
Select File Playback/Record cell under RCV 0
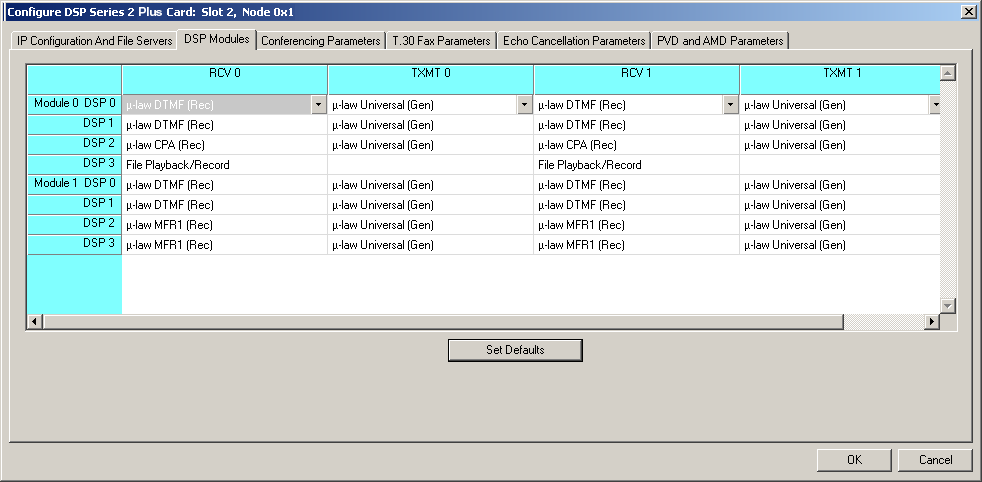pos(224,165)
